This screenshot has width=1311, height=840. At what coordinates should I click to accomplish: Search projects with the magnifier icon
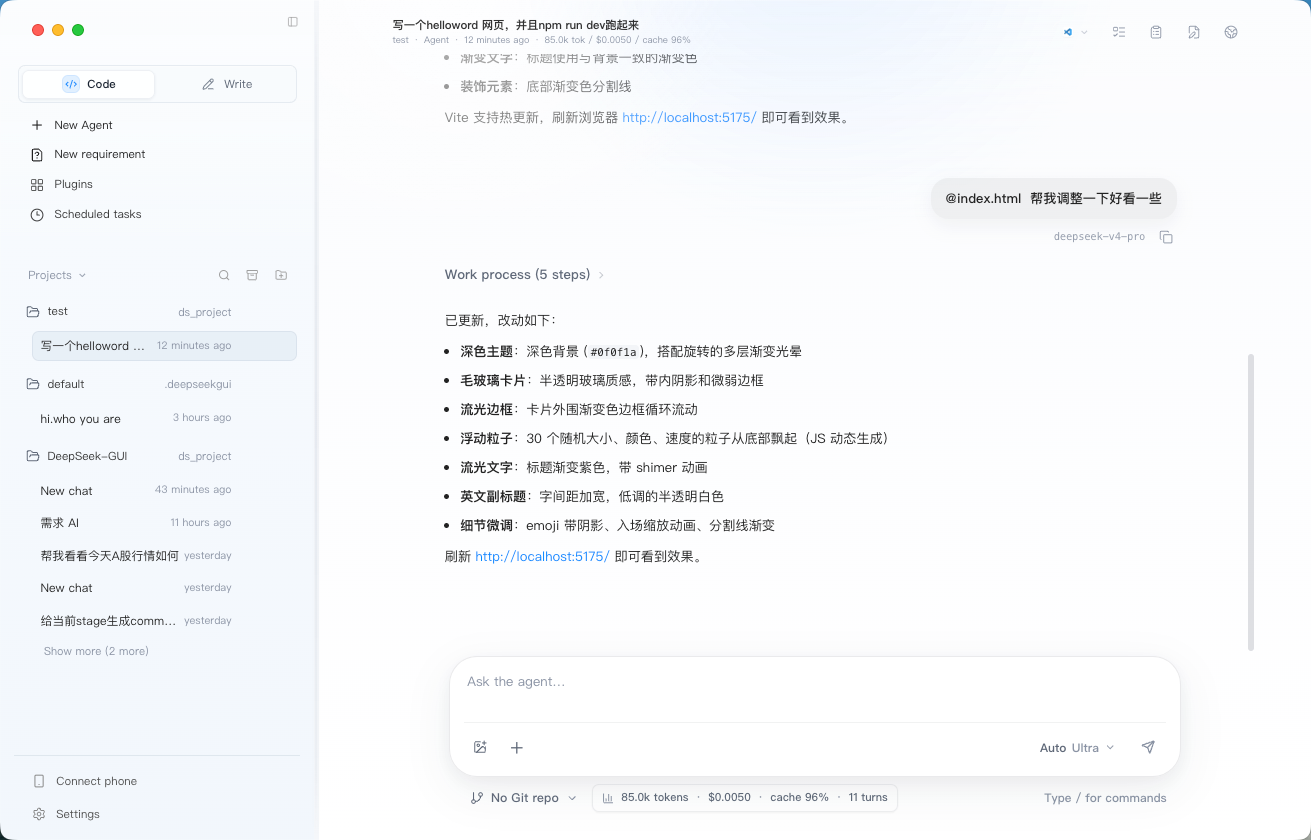(x=224, y=275)
